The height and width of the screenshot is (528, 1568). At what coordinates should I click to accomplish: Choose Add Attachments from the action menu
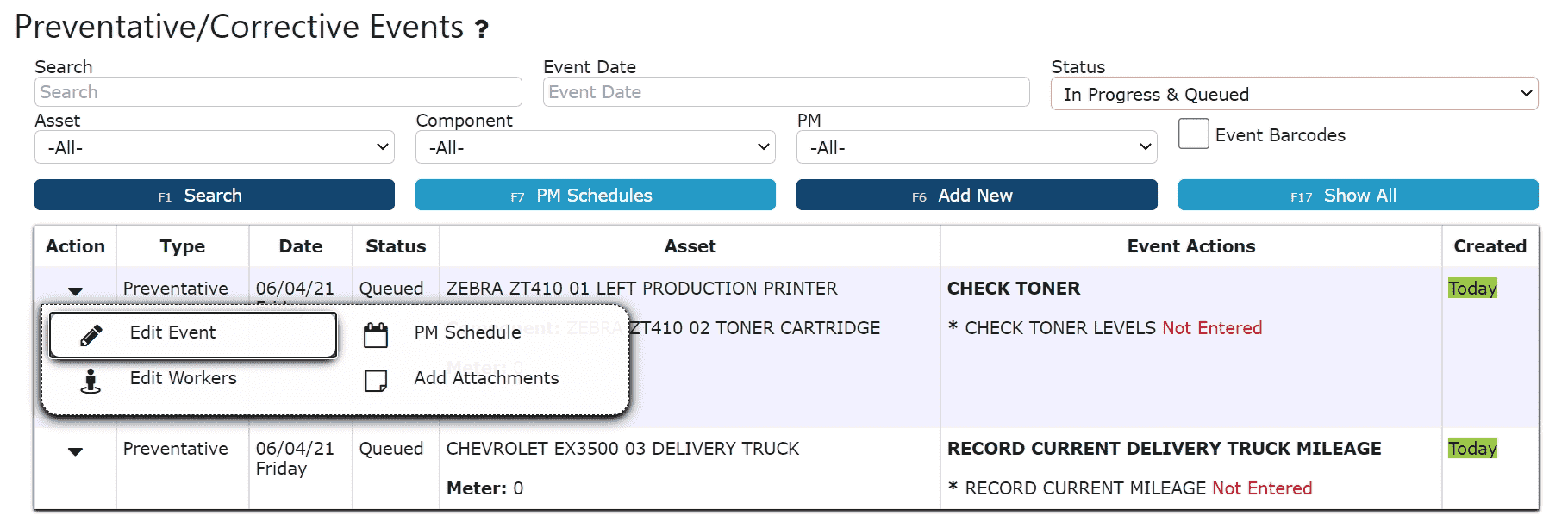point(486,378)
